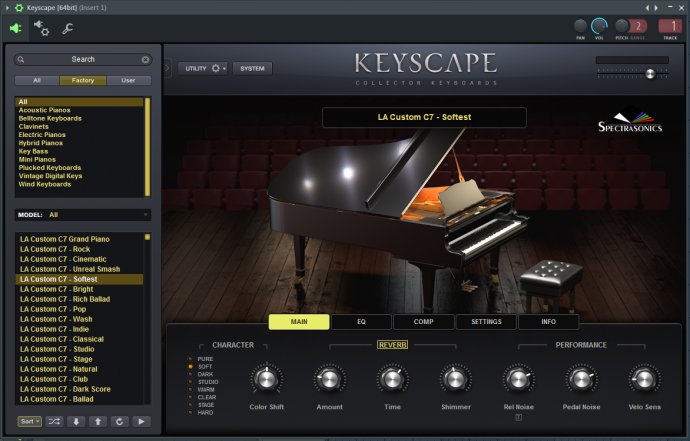690x441 pixels.
Task: Click the Color Shift knob
Action: click(267, 379)
